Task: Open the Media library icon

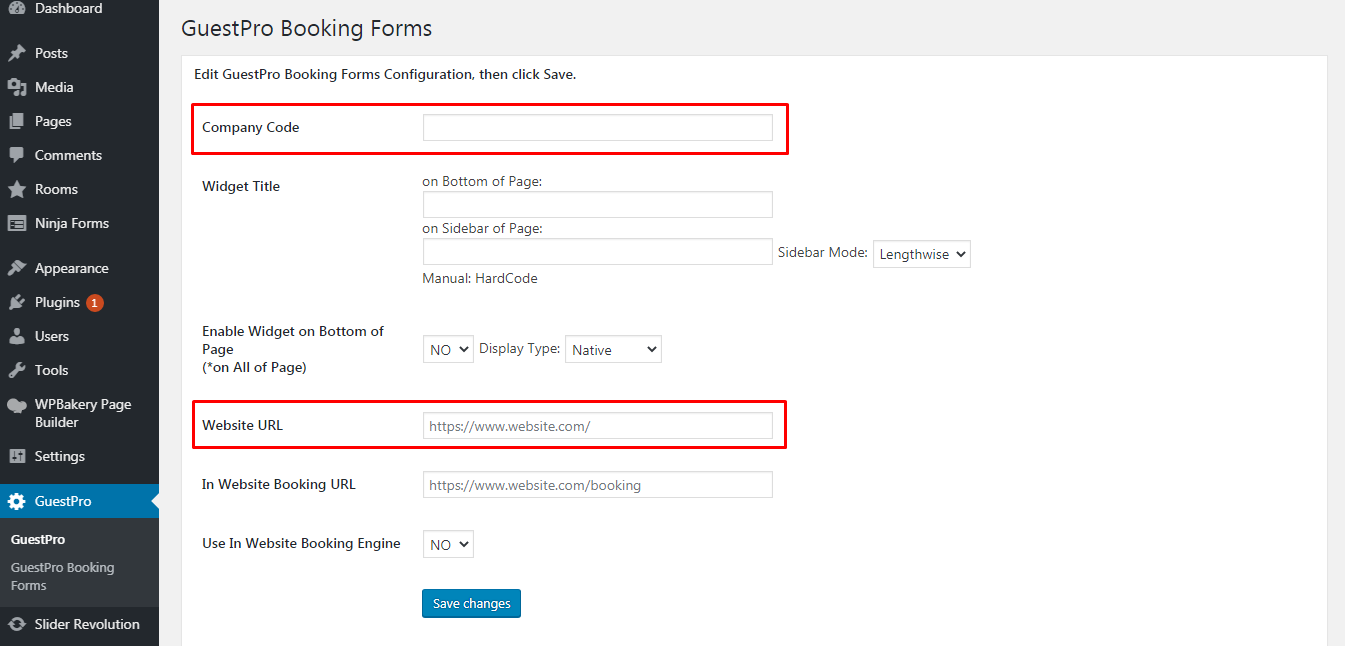Action: pos(16,86)
